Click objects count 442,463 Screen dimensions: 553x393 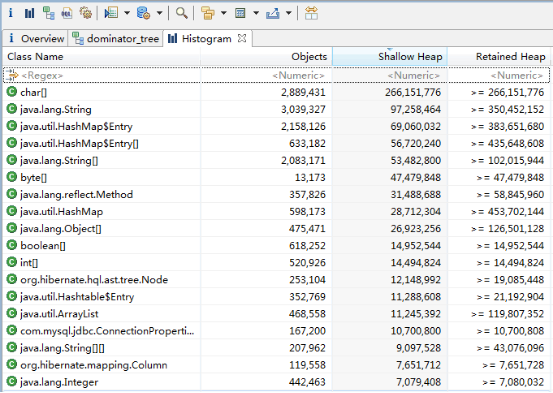click(307, 382)
